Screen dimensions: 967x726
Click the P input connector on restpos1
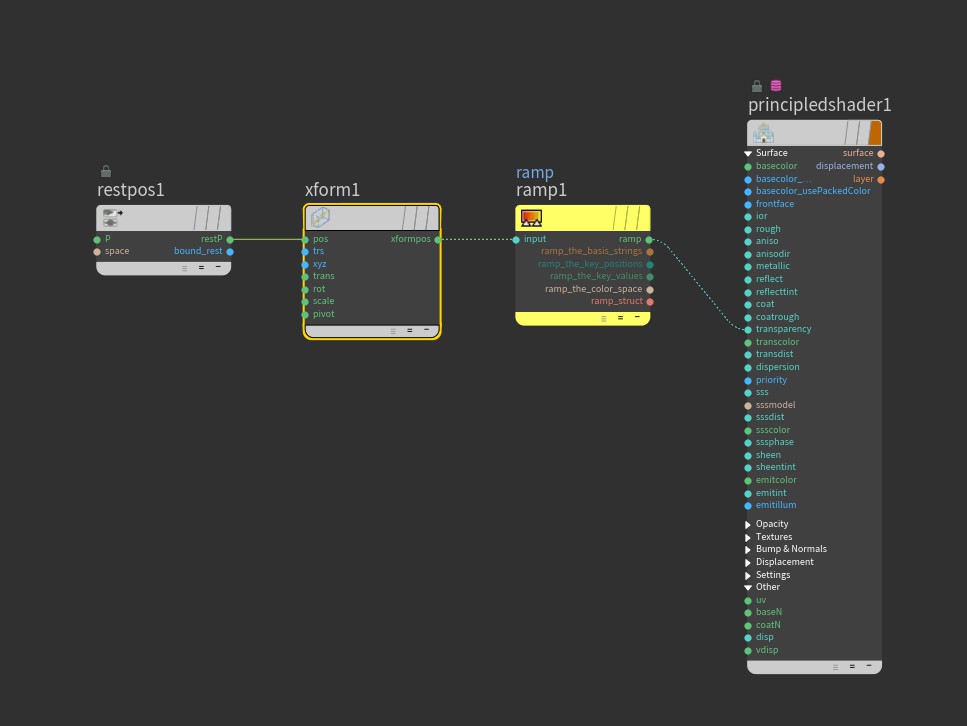(97, 239)
